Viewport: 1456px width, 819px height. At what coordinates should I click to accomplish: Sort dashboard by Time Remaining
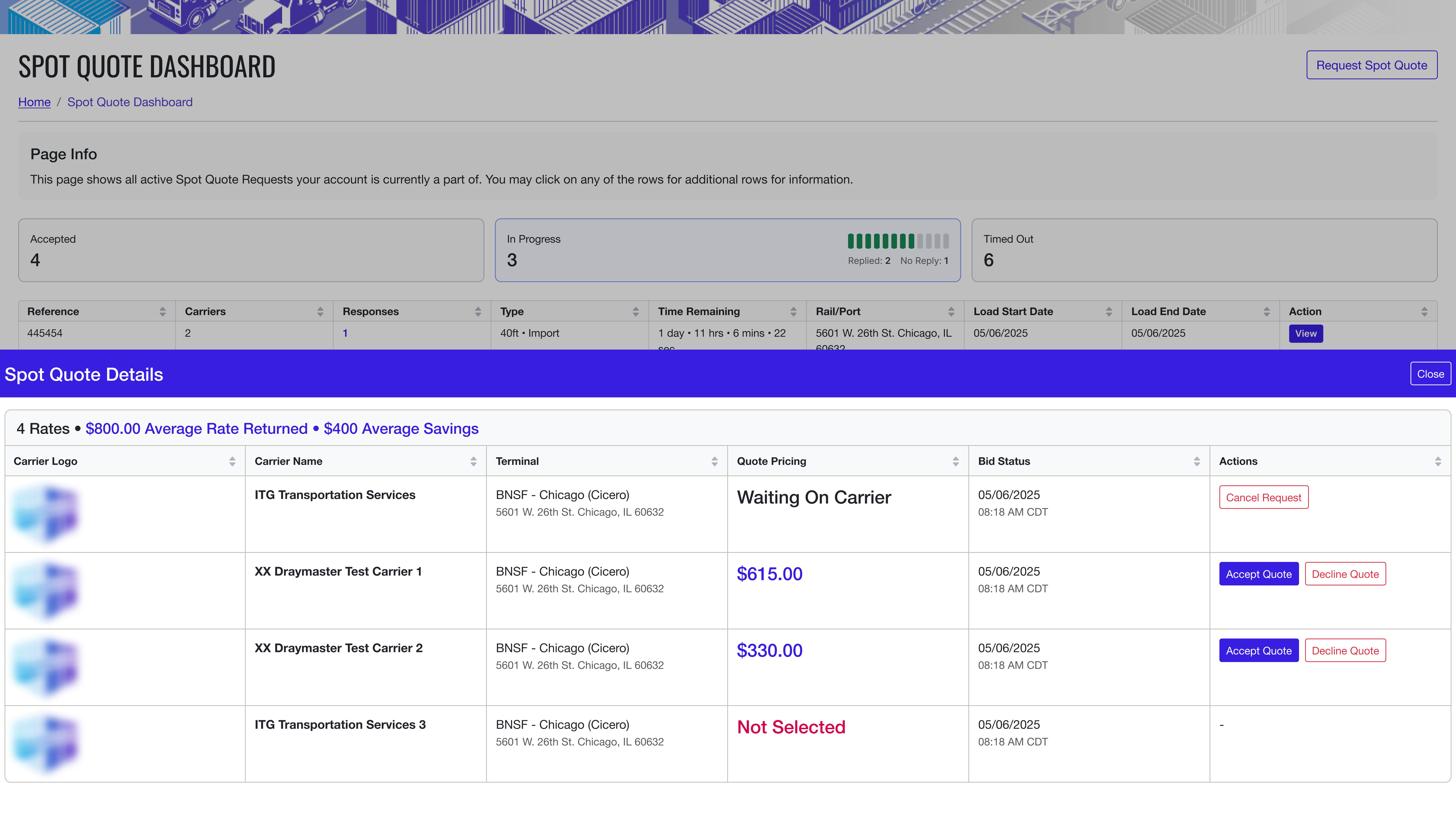click(793, 311)
